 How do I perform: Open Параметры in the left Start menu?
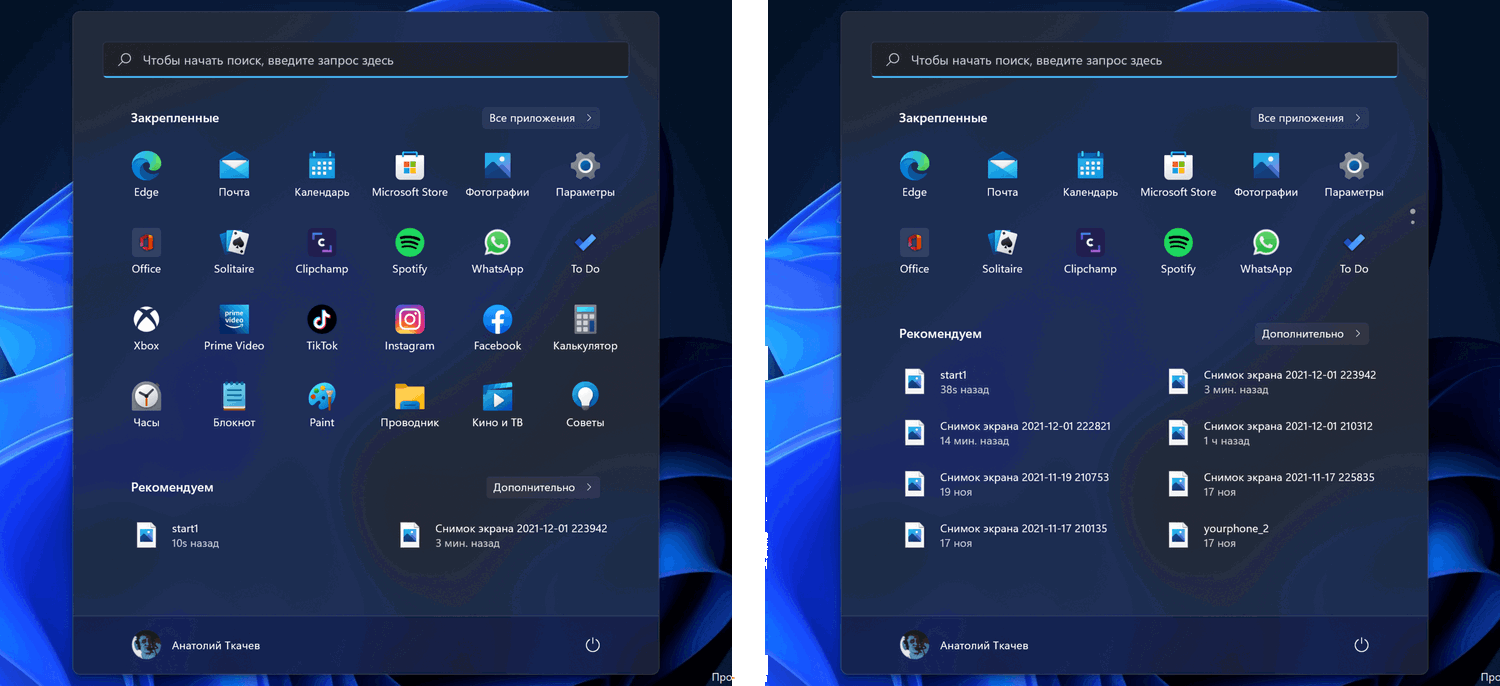(x=585, y=175)
